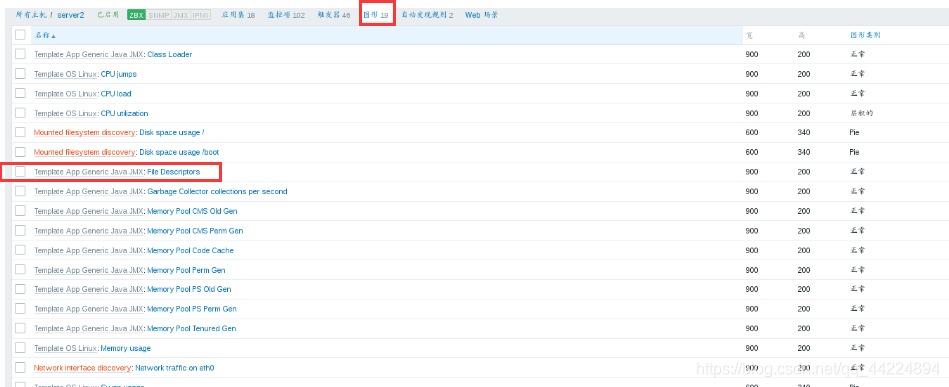
Task: Tick the select-all checkbox in header
Action: (x=21, y=35)
